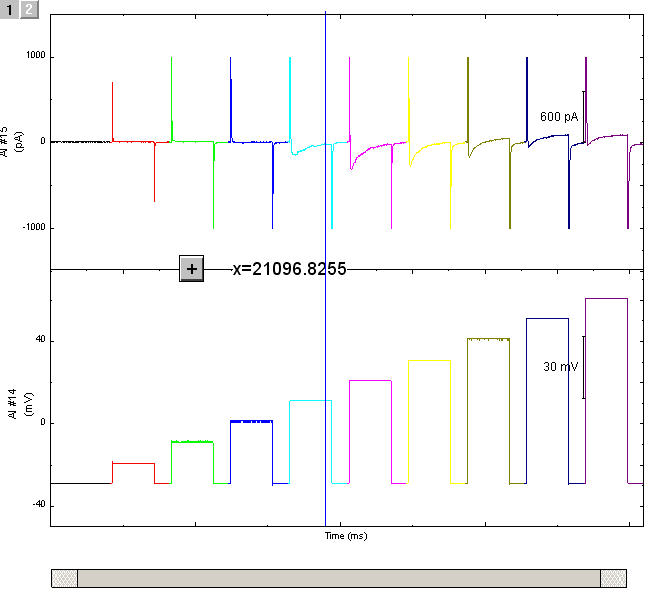652x593 pixels.
Task: Select the magenta voltage step plateau
Action: (370, 381)
